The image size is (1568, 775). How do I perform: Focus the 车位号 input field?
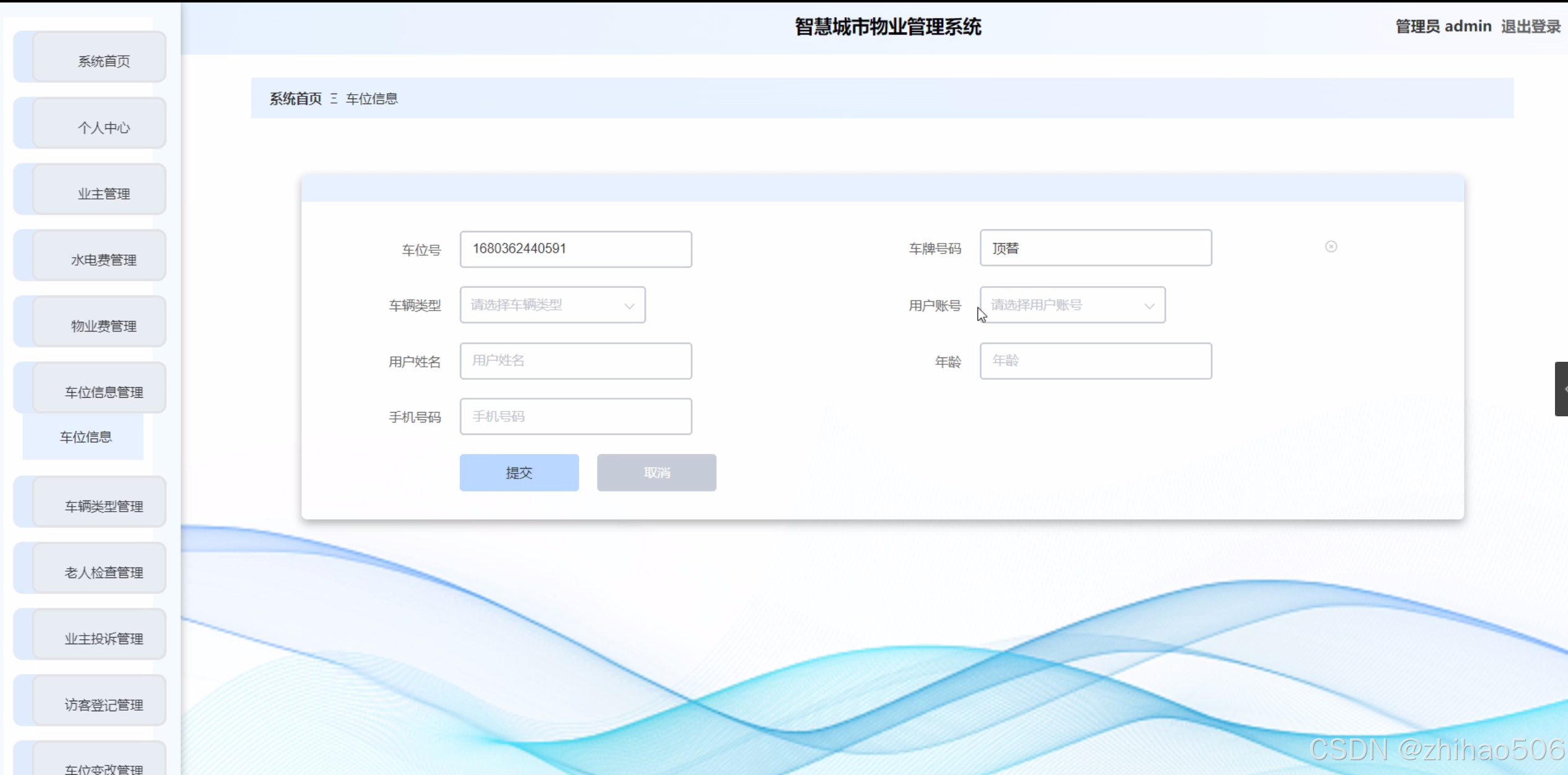[575, 249]
